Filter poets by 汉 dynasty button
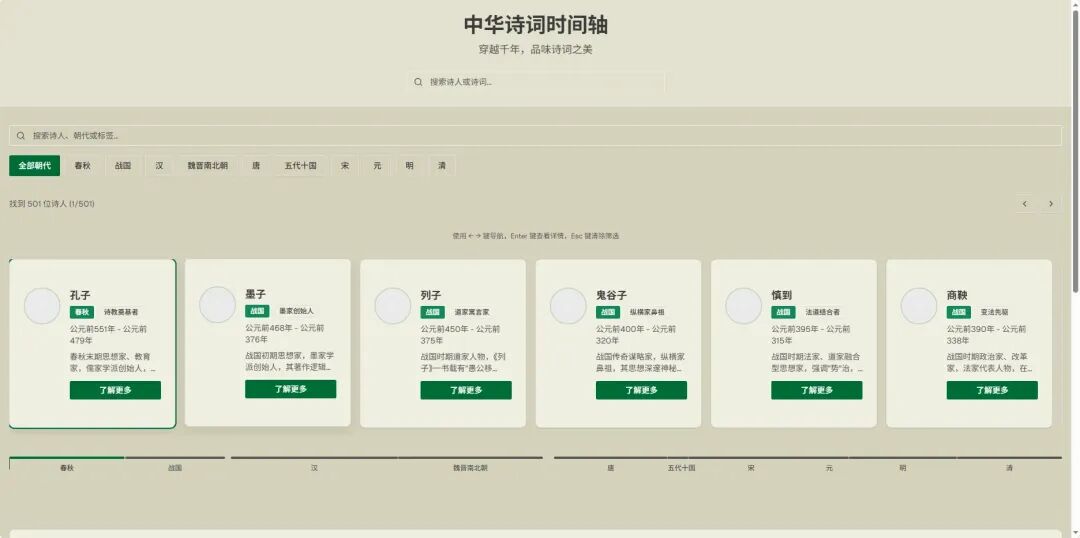1080x538 pixels. click(159, 166)
